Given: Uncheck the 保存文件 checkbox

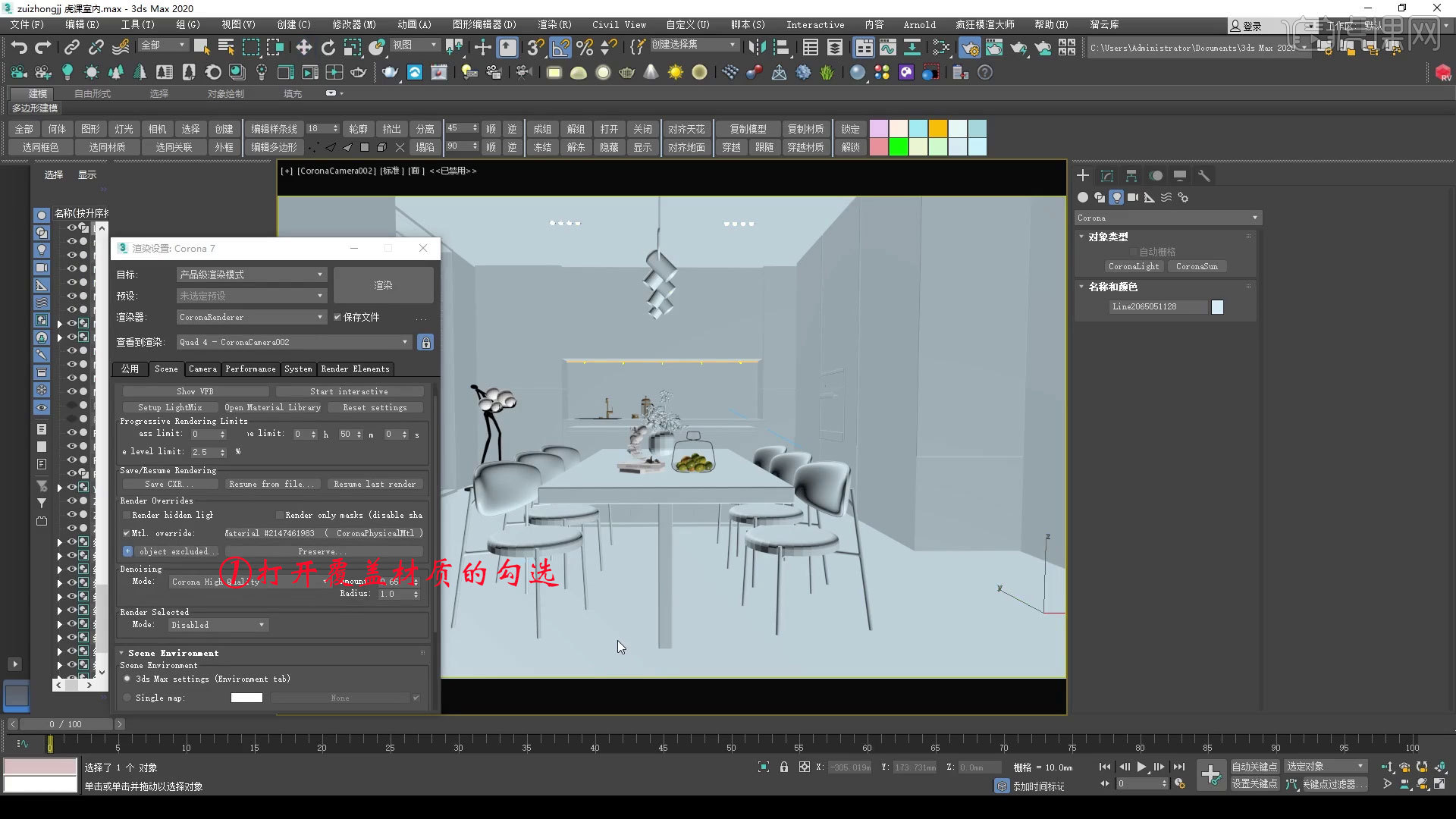Looking at the screenshot, I should click(339, 317).
